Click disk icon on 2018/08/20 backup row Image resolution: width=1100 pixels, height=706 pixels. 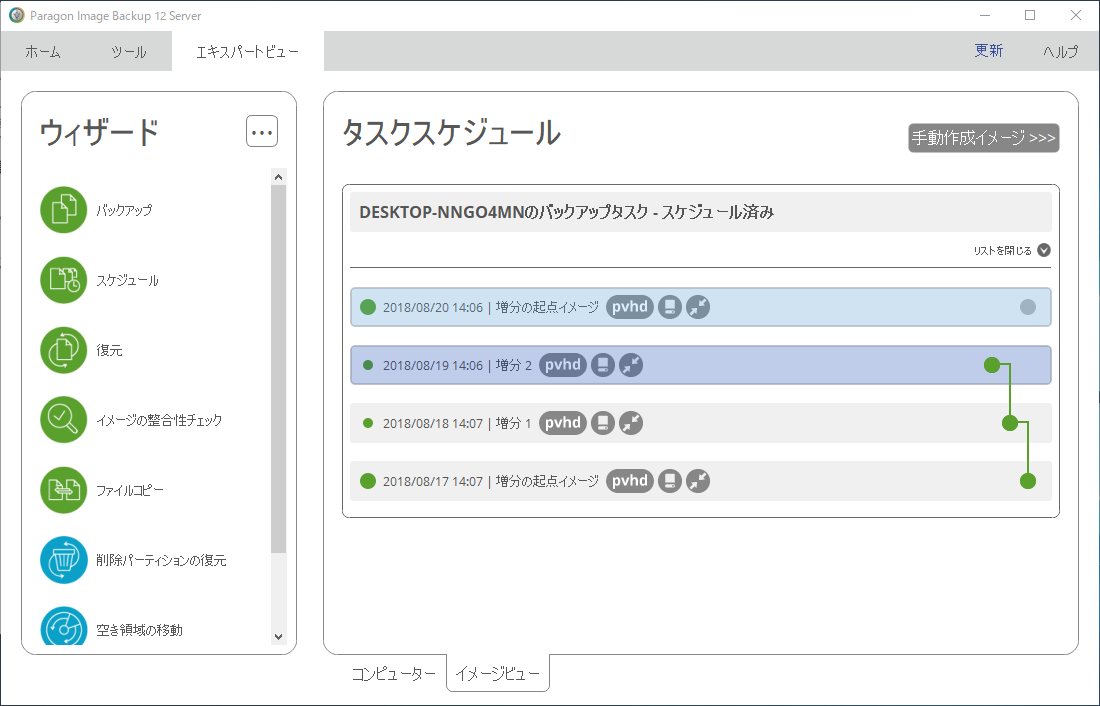[670, 307]
